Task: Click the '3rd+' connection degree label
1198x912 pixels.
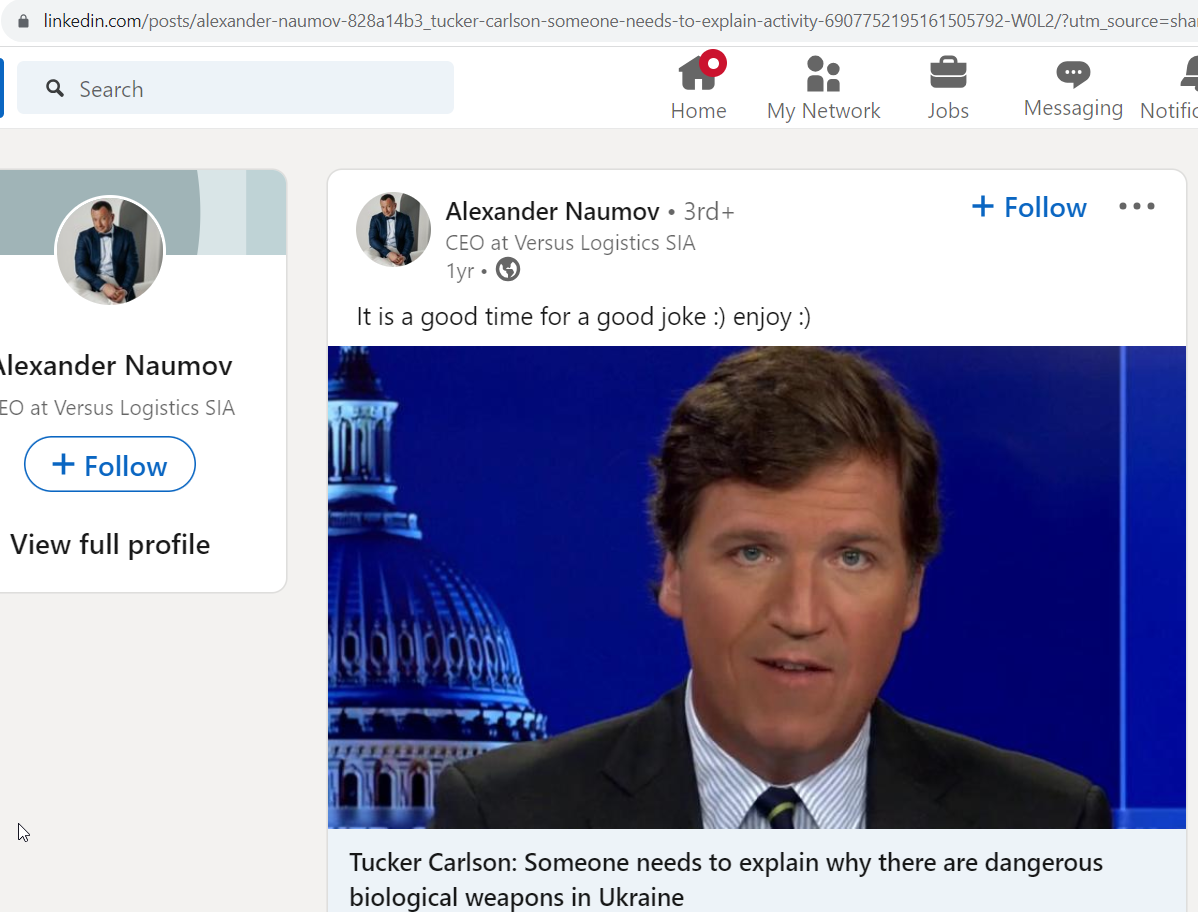Action: [708, 212]
